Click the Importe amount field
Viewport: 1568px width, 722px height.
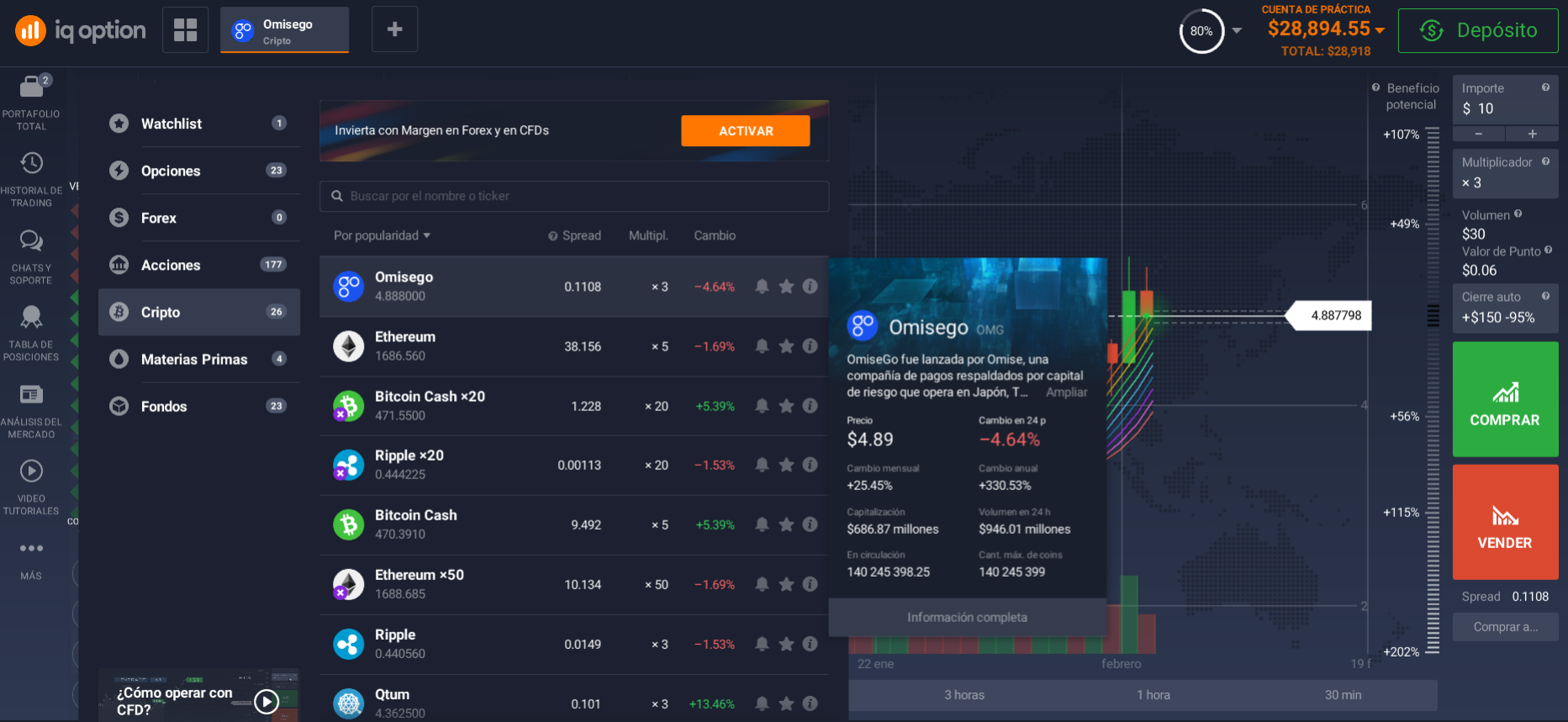pyautogui.click(x=1505, y=100)
